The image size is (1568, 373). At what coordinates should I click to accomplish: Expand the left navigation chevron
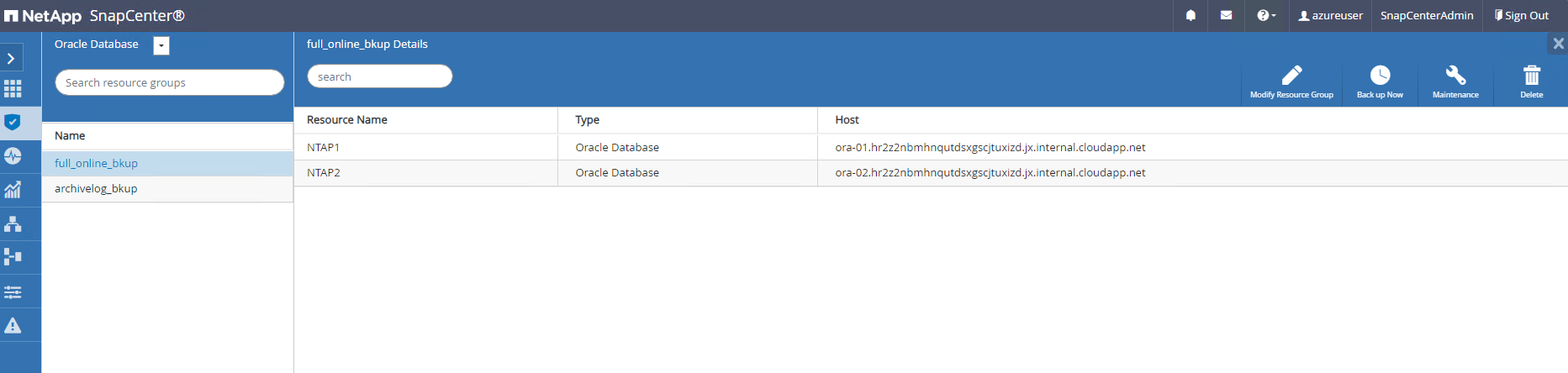(11, 58)
